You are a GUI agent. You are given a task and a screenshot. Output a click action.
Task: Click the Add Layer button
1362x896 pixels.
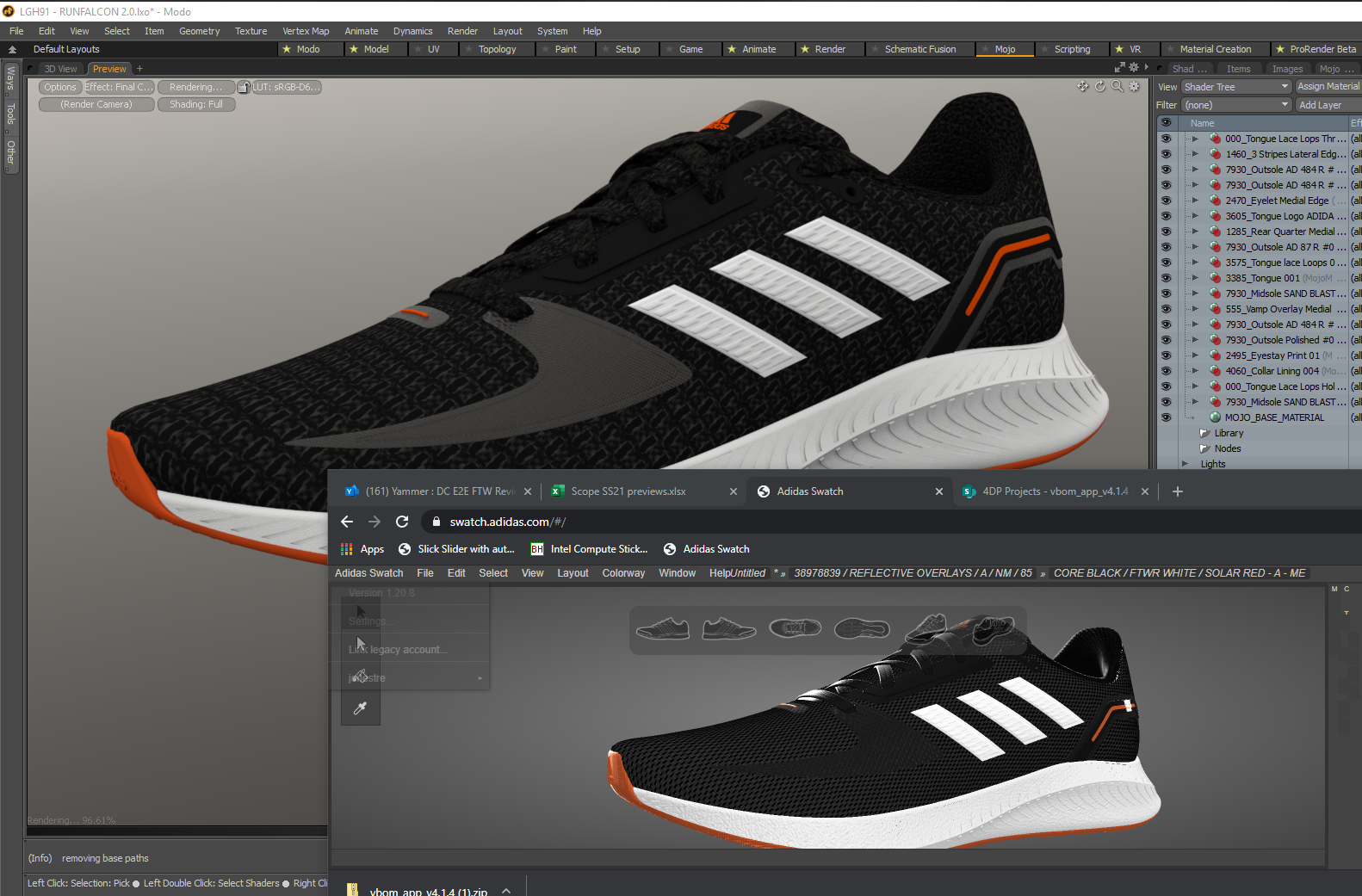(x=1320, y=105)
